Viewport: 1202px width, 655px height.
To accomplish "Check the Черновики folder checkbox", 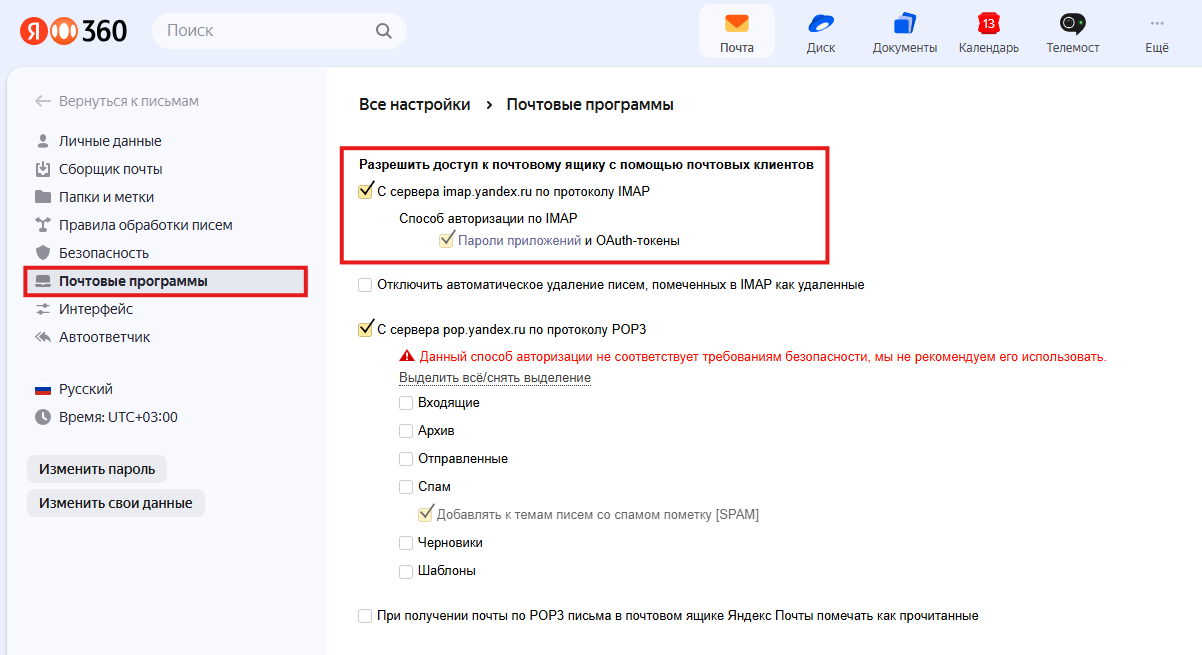I will tap(406, 543).
